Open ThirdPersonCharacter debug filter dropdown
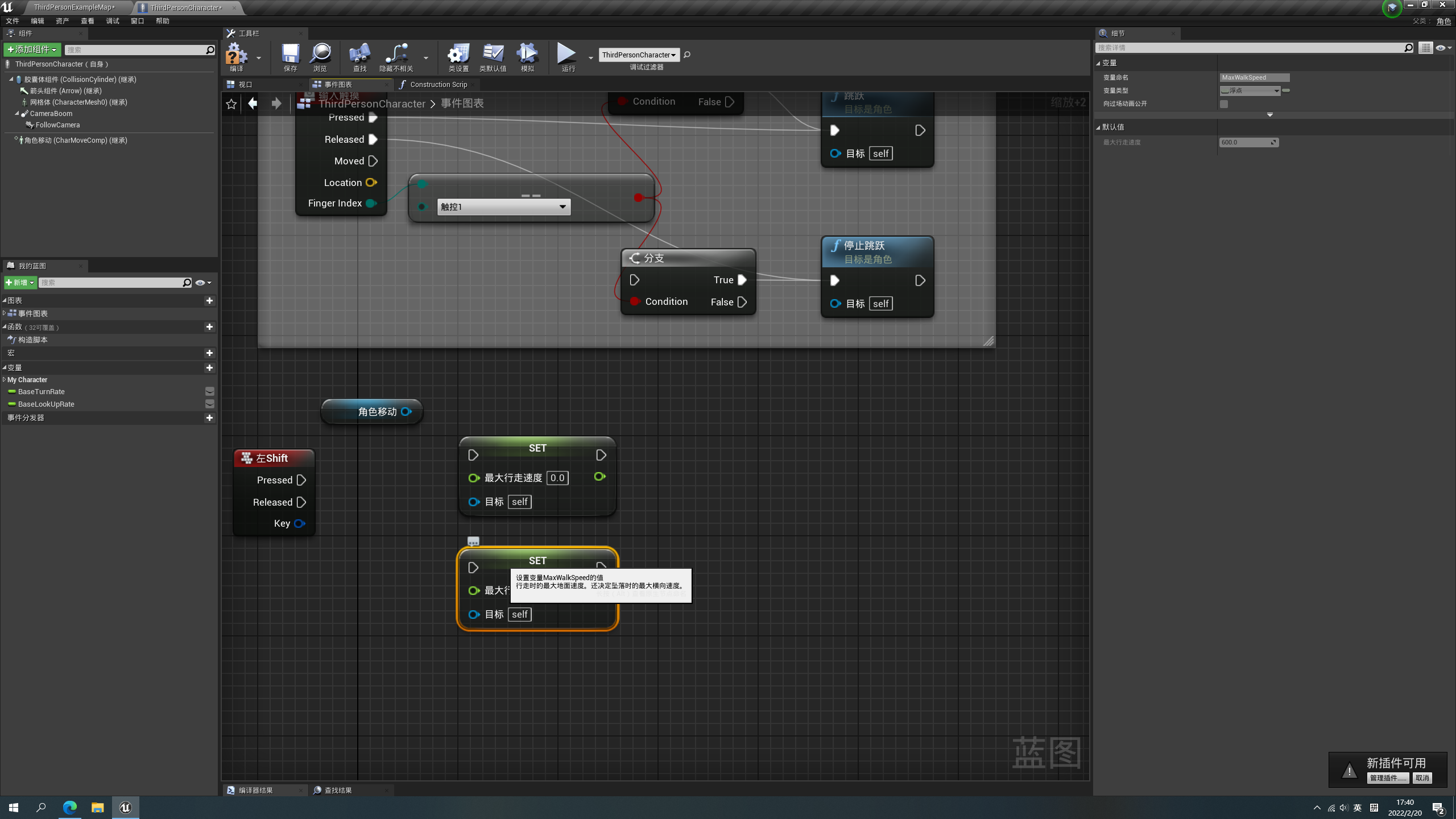Image resolution: width=1456 pixels, height=819 pixels. coord(639,55)
